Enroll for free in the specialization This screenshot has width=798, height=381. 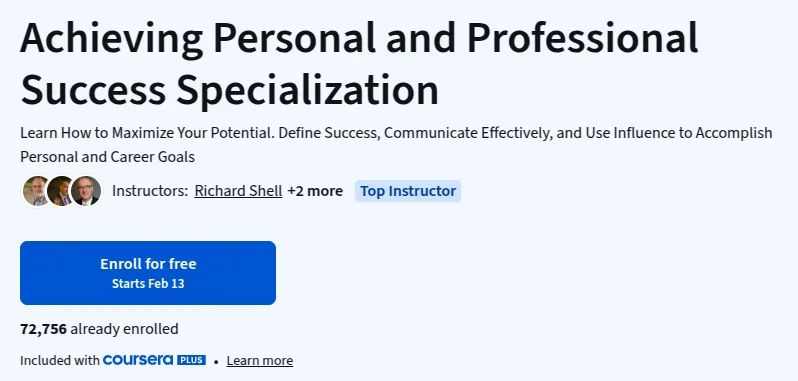pyautogui.click(x=148, y=273)
